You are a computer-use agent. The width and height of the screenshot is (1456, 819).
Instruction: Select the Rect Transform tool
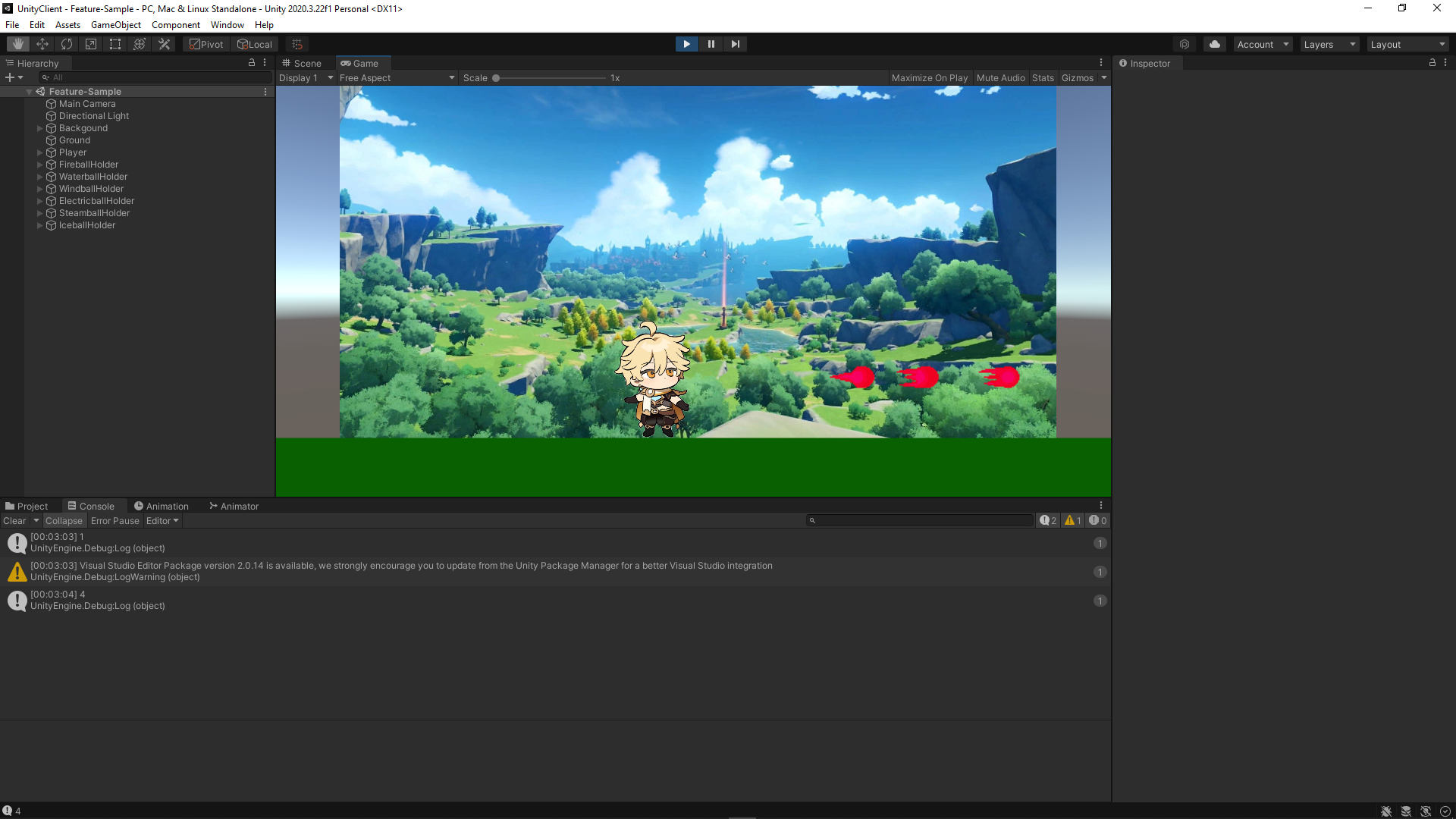[115, 44]
